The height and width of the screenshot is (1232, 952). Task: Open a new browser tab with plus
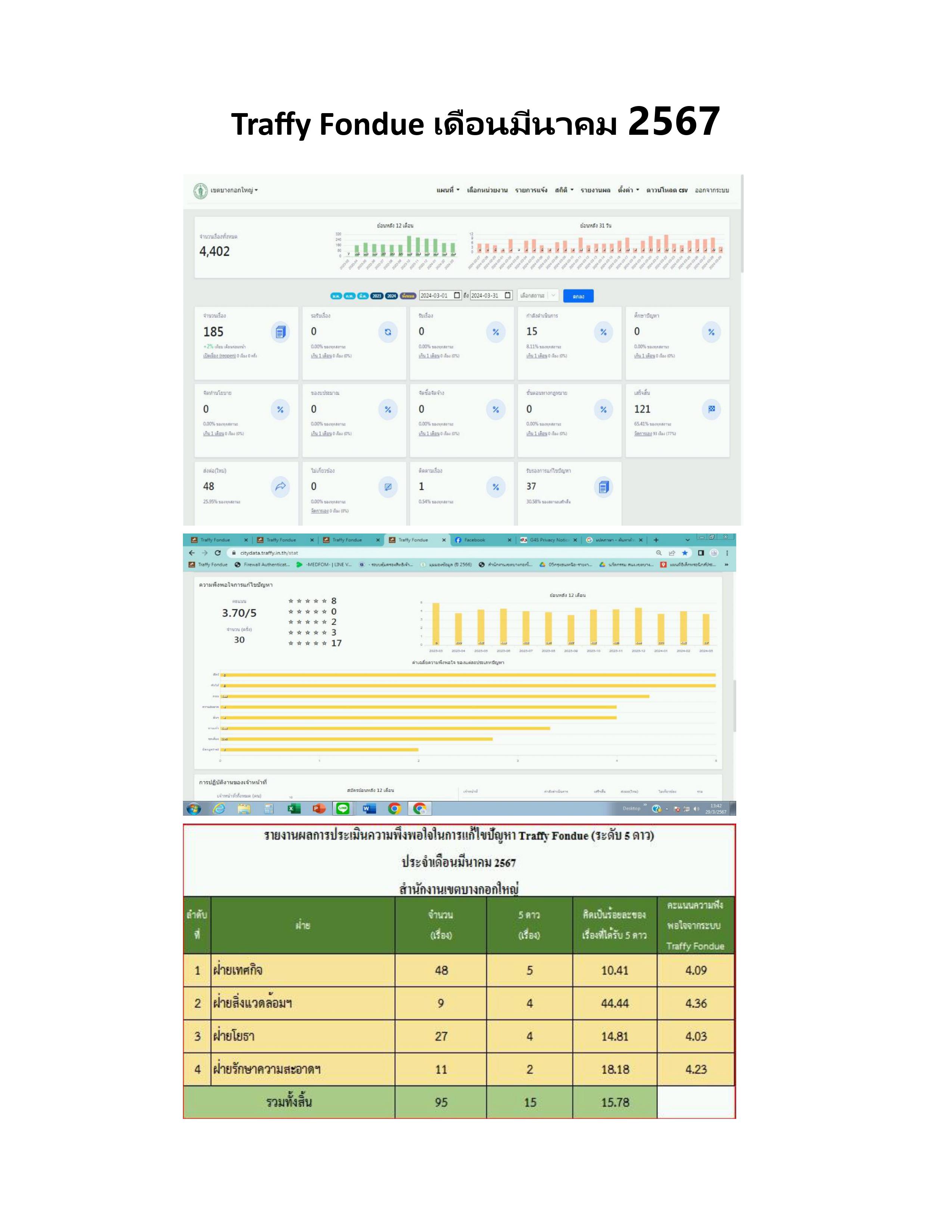[x=656, y=540]
